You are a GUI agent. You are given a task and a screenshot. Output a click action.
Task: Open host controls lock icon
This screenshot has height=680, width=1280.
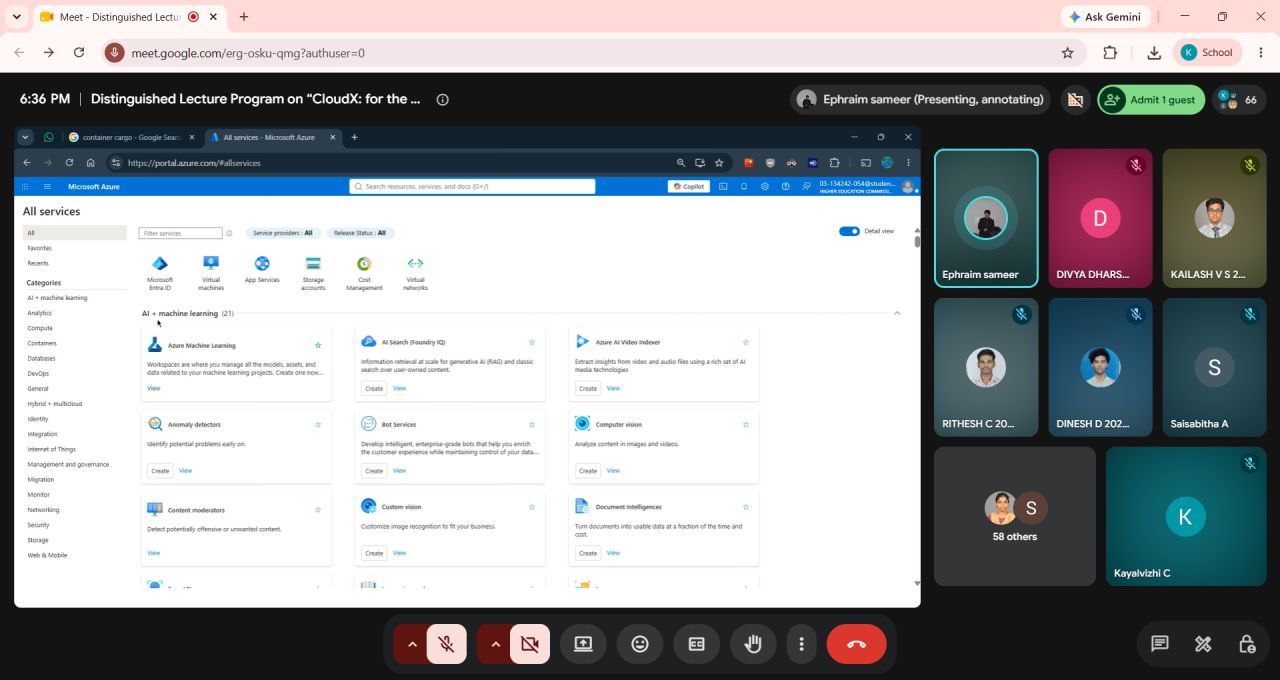click(1247, 644)
